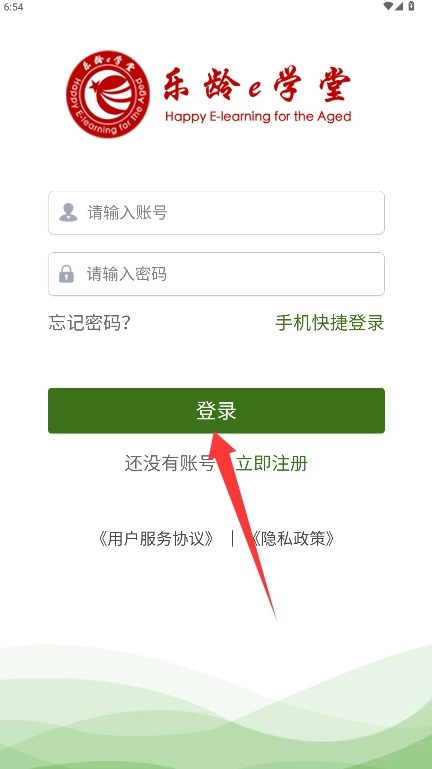
Task: Tap the 乐龄e学堂 calligraphy title
Action: tap(257, 85)
